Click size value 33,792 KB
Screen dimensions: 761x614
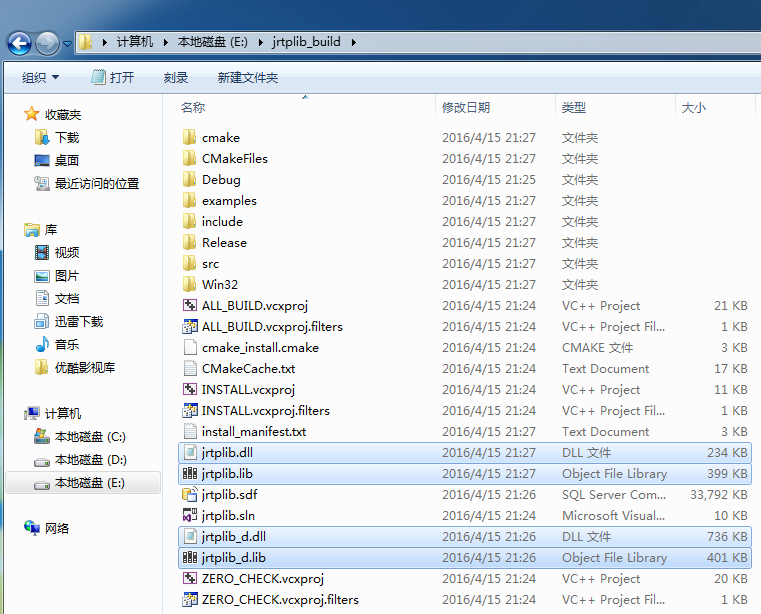[718, 495]
